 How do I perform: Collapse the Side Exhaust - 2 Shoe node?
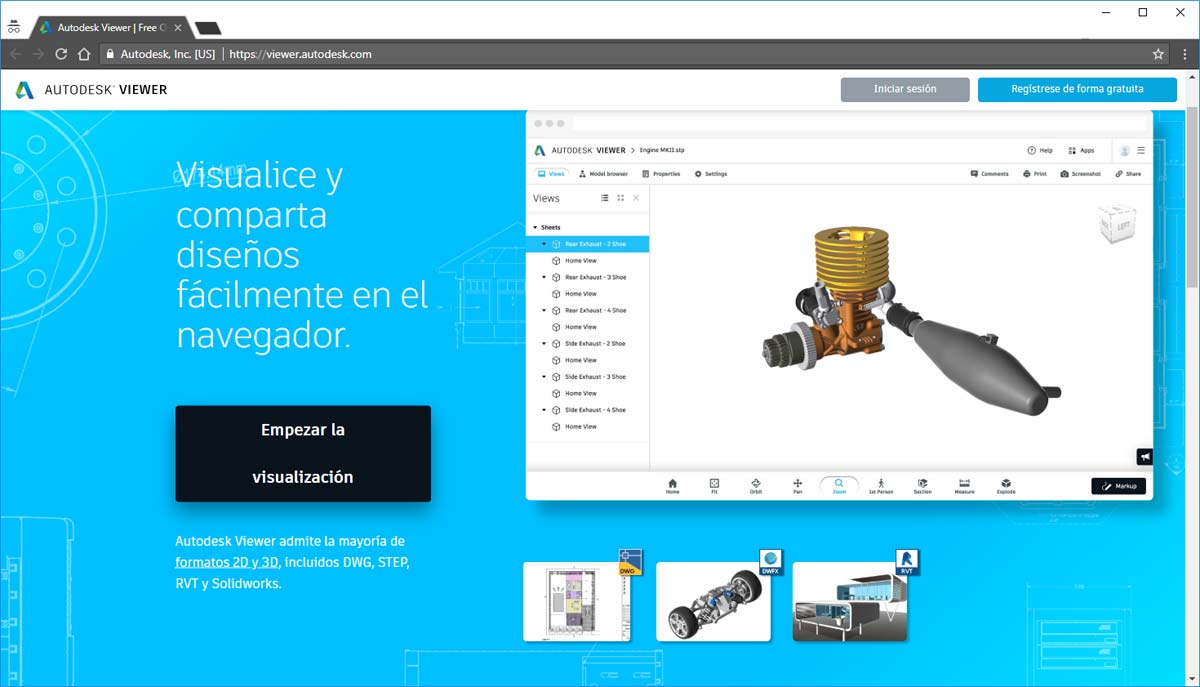pyautogui.click(x=544, y=343)
